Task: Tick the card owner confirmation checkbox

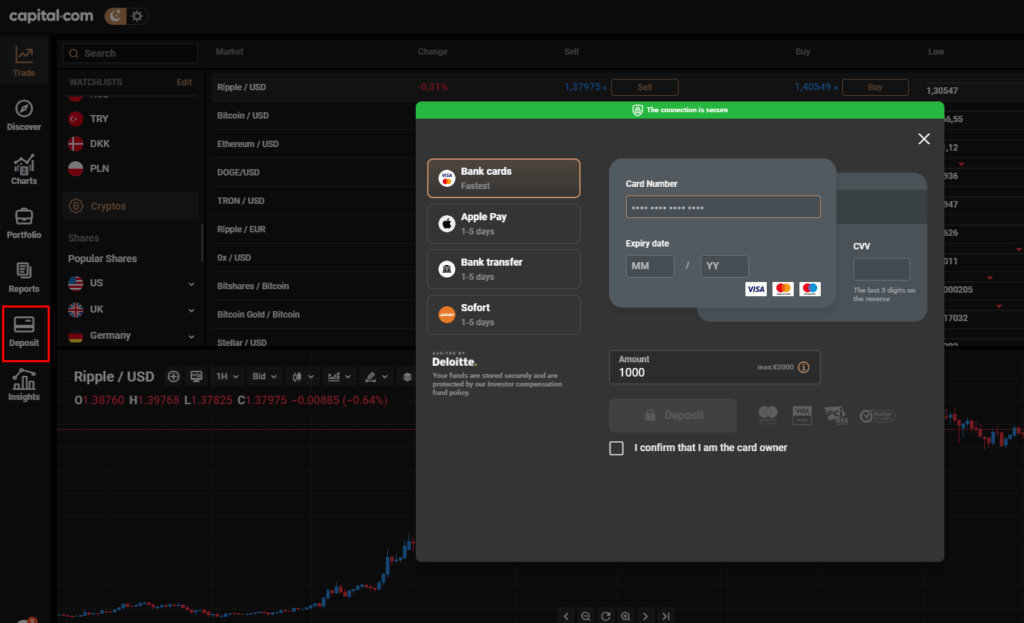Action: (617, 448)
